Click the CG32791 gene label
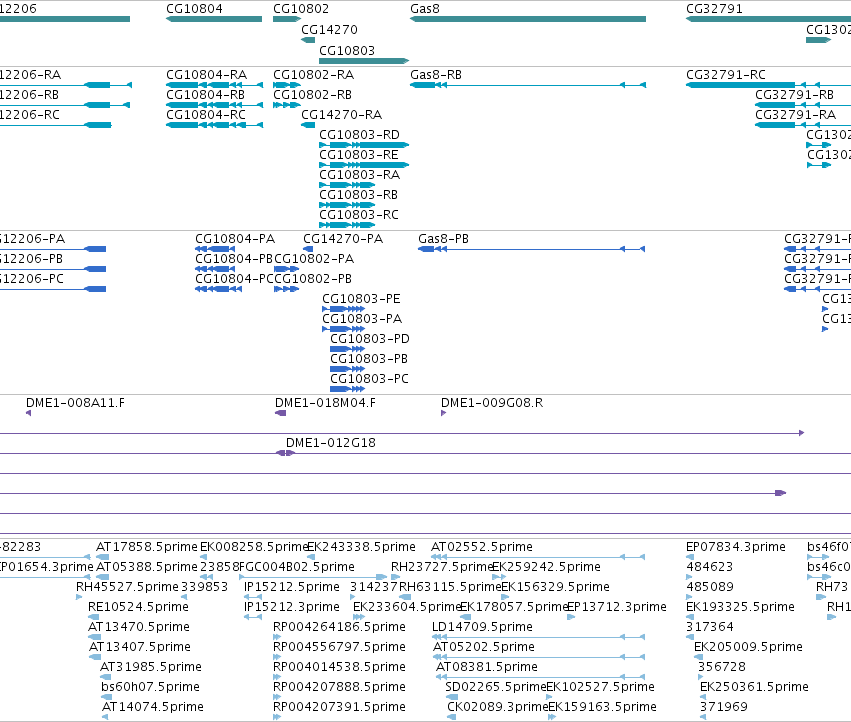Screen dimensions: 851x722 [714, 9]
